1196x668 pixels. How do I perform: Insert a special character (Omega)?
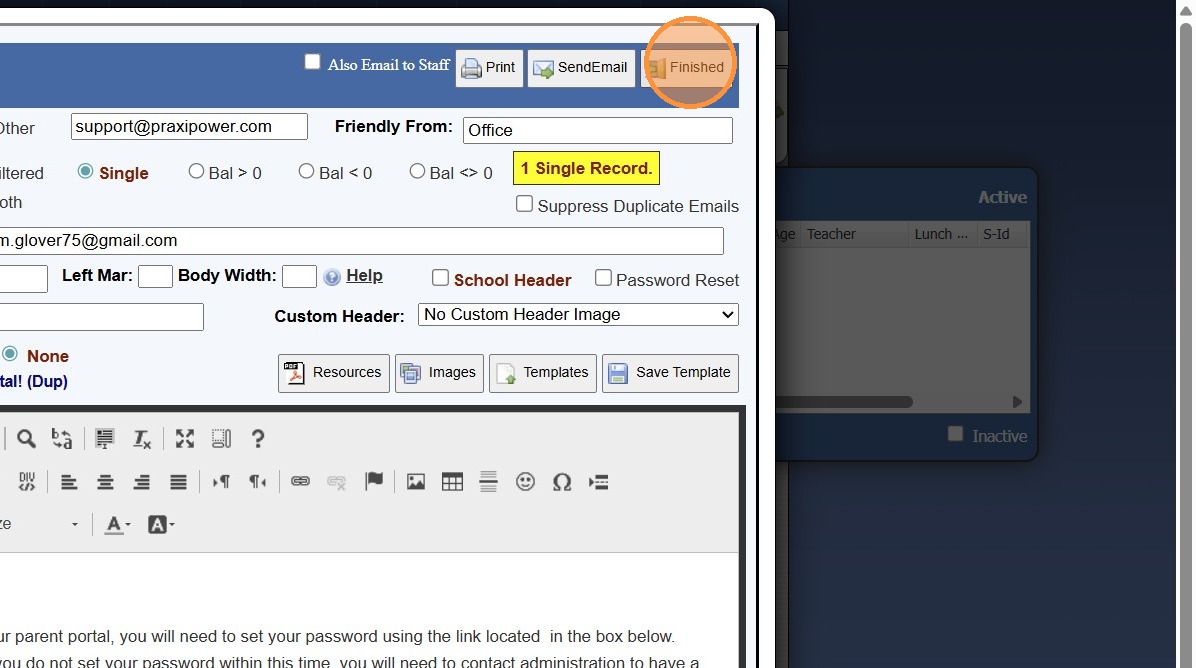[x=562, y=482]
